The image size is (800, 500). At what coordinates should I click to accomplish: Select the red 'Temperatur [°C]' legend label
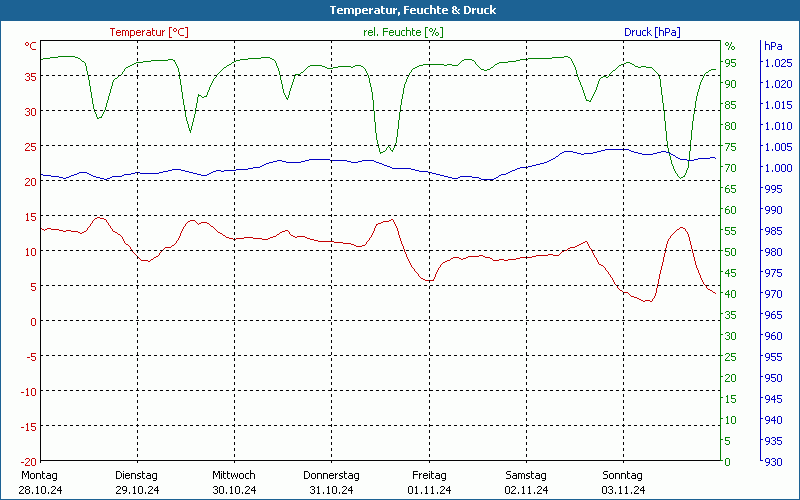[x=149, y=32]
